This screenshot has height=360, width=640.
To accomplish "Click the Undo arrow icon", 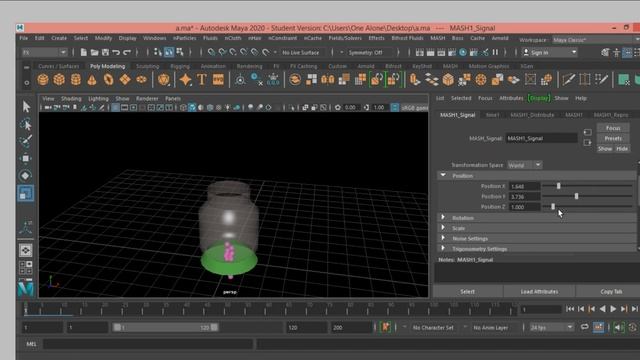I will point(116,52).
